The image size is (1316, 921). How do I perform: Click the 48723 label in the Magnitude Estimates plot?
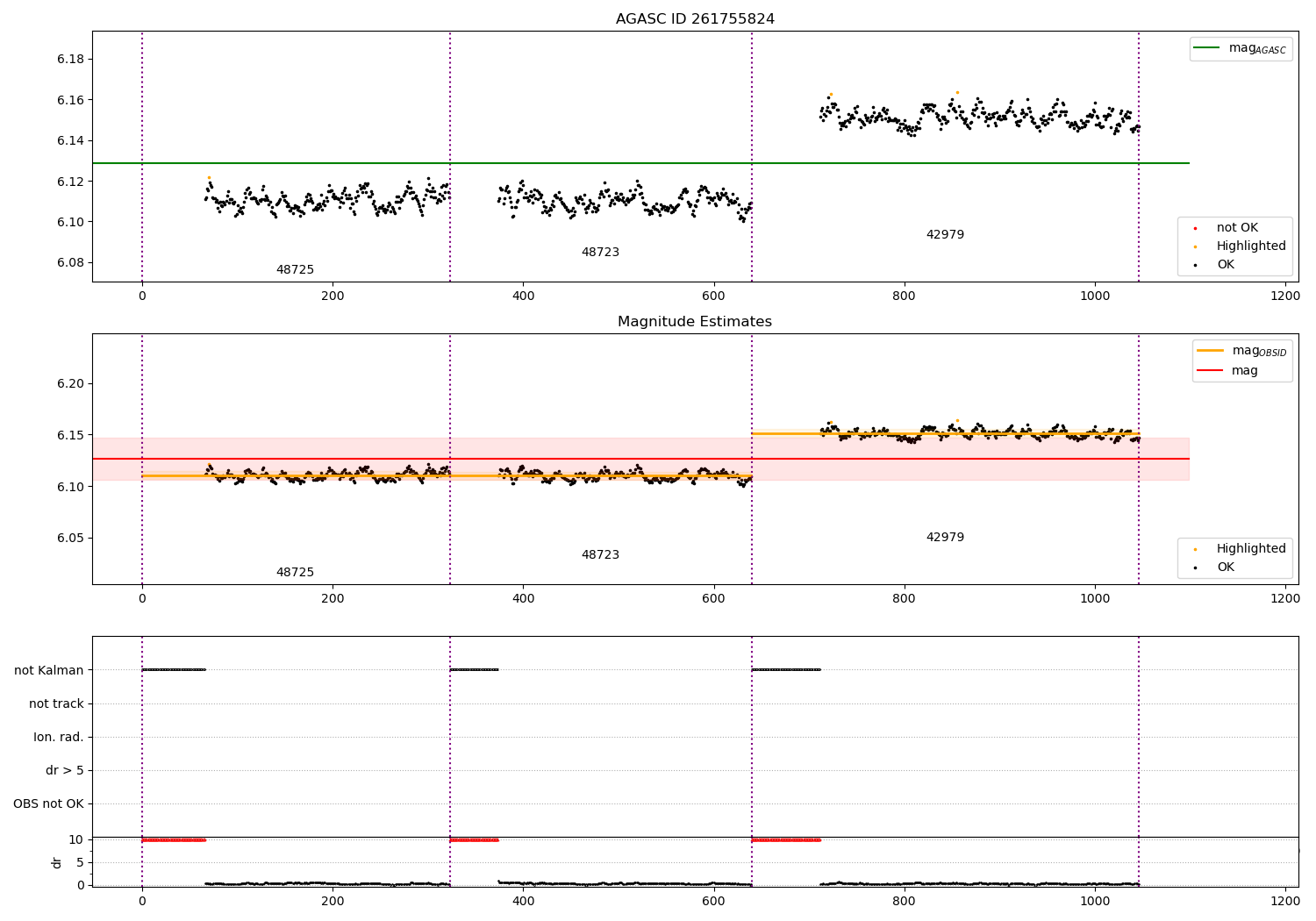[600, 555]
